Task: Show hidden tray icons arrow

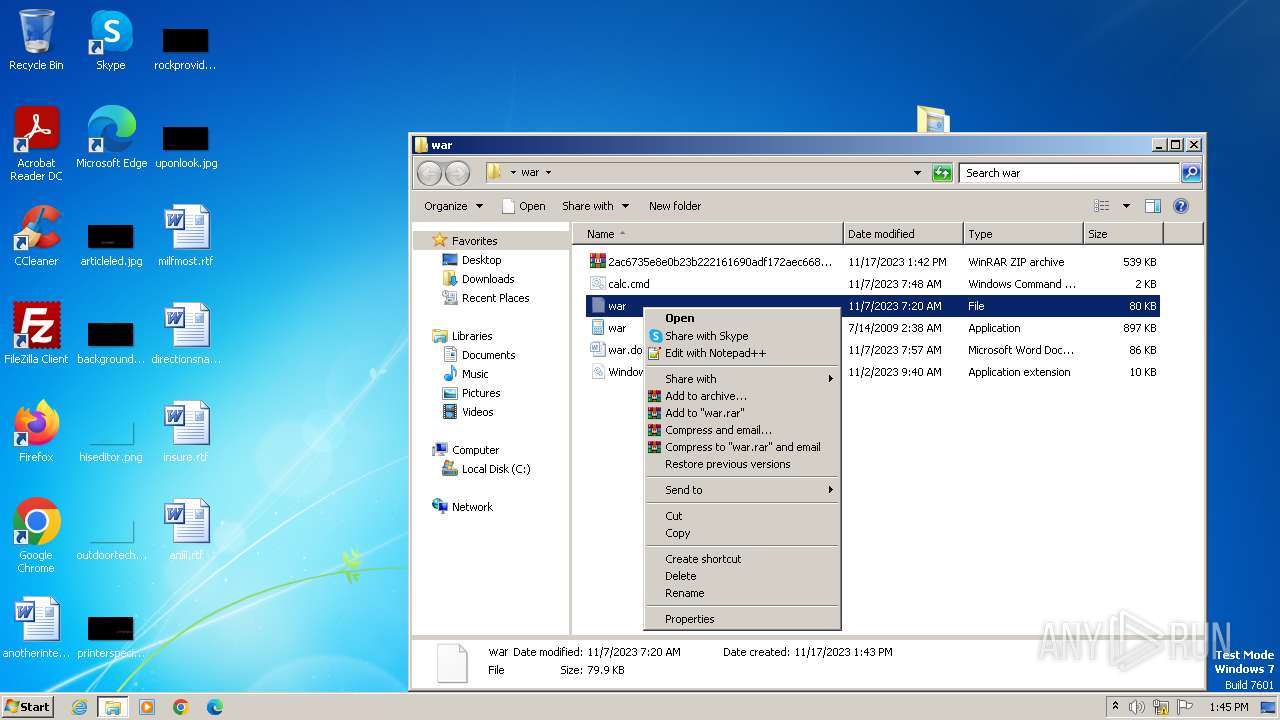Action: point(1116,707)
